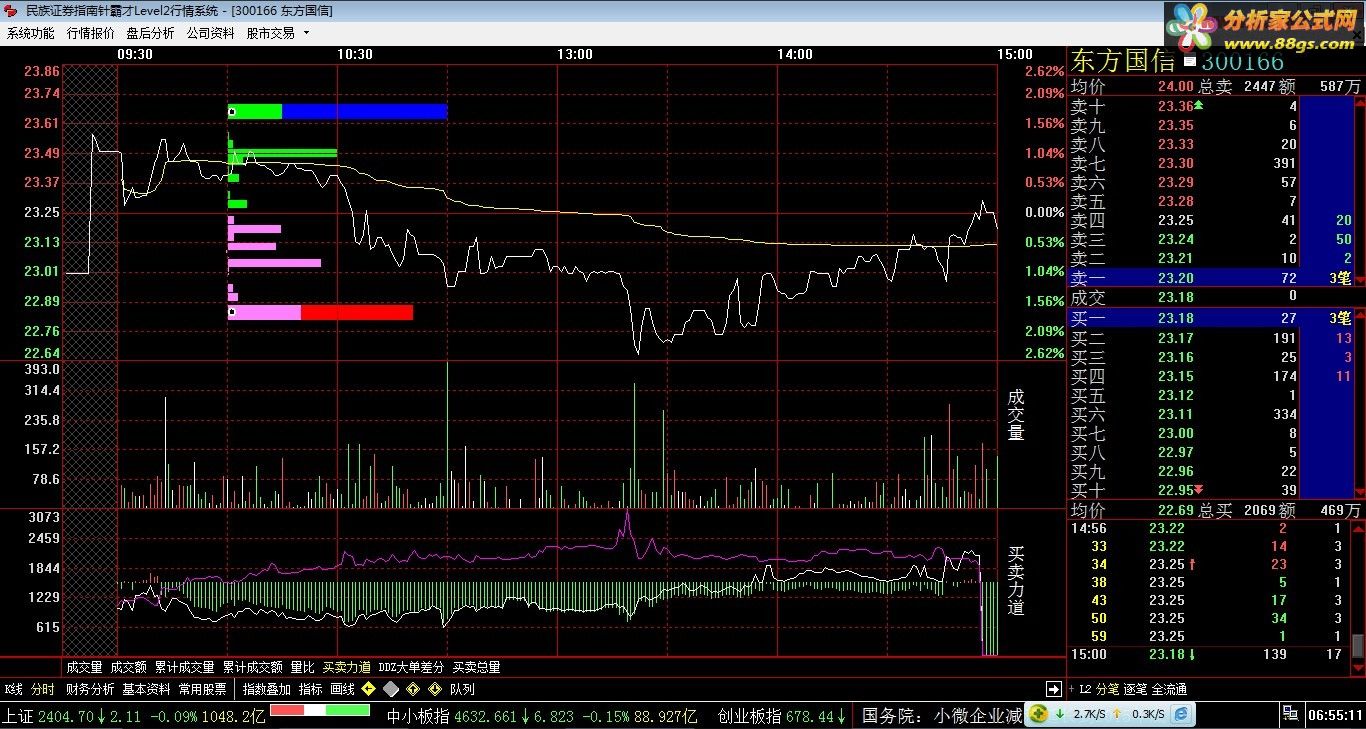
Task: Click the gray diamond icon in toolbar
Action: [x=391, y=689]
